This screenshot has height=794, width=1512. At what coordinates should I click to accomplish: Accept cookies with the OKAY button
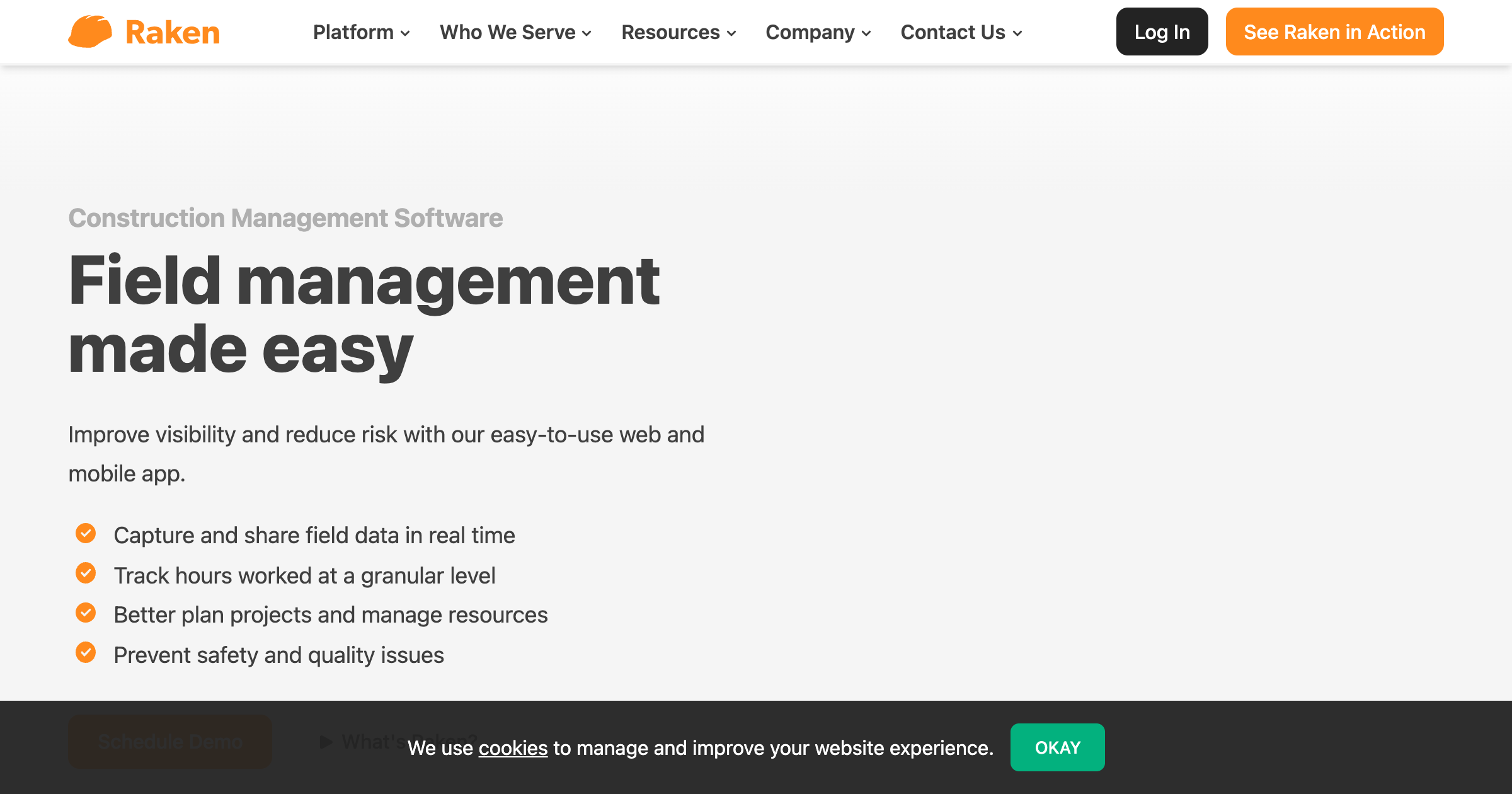pyautogui.click(x=1057, y=747)
